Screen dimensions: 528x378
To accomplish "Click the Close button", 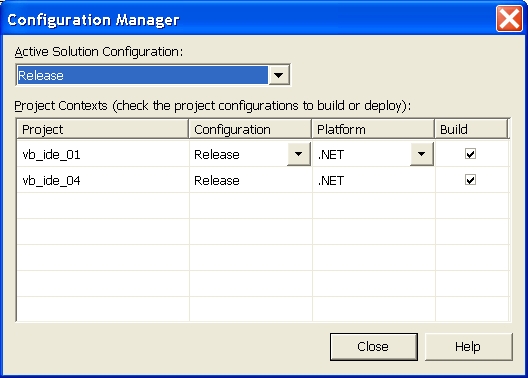I will point(374,347).
